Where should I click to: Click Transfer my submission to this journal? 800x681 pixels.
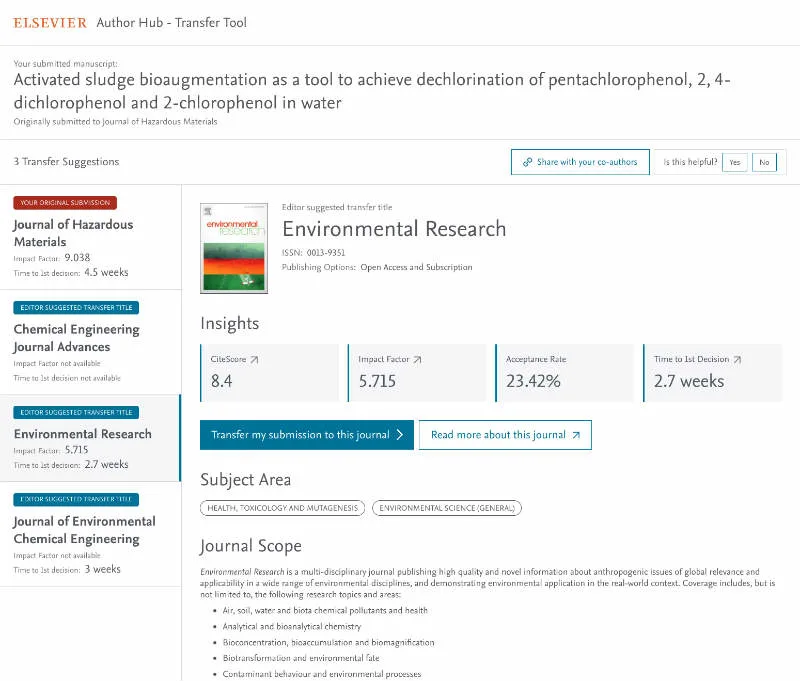click(307, 435)
